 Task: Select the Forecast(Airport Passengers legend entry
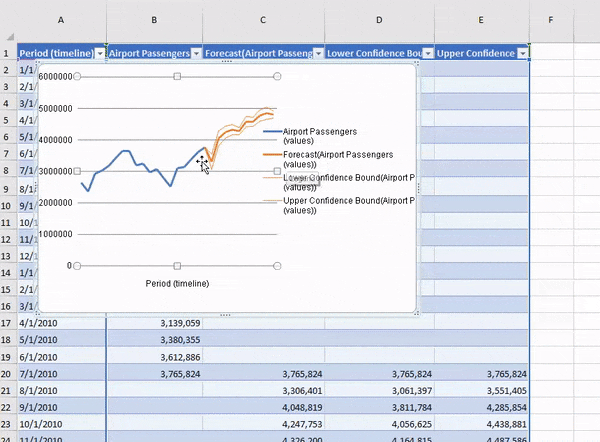click(328, 160)
